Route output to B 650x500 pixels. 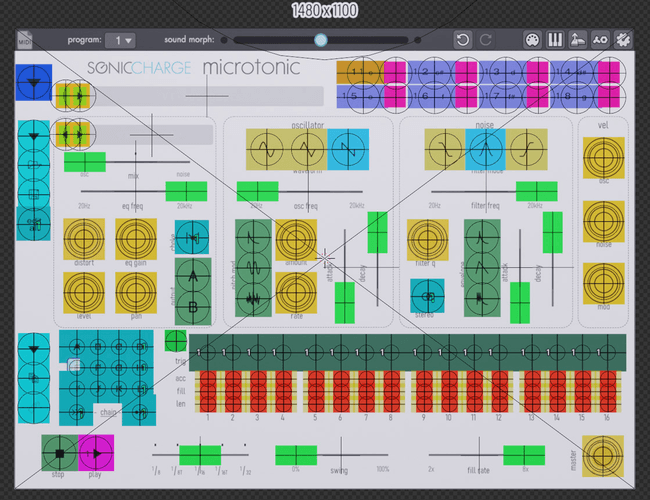coord(193,308)
